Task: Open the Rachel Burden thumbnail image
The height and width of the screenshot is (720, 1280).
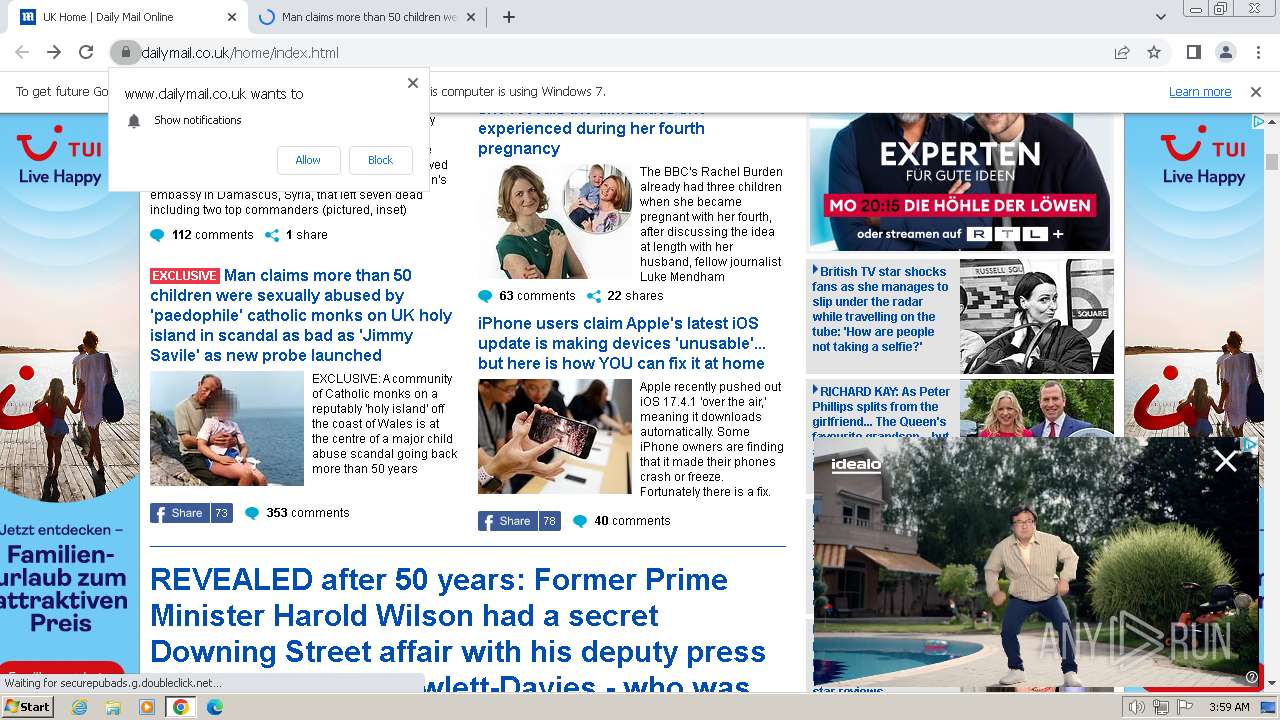Action: (x=555, y=221)
